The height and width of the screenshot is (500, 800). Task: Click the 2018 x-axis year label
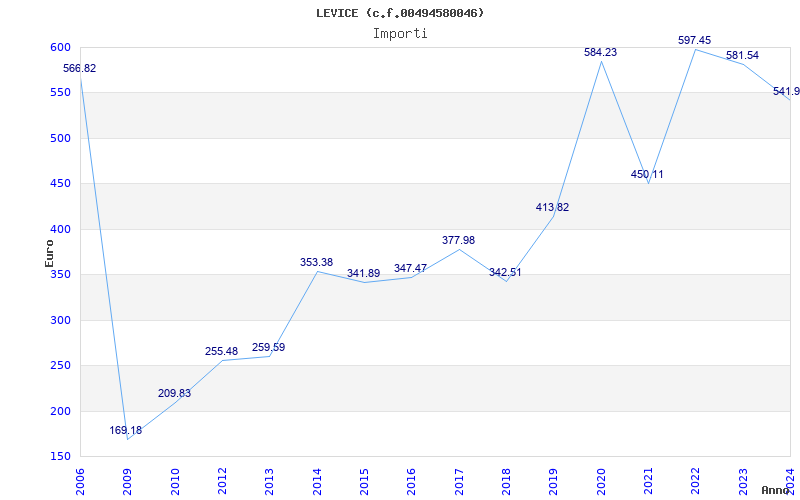coord(506,481)
